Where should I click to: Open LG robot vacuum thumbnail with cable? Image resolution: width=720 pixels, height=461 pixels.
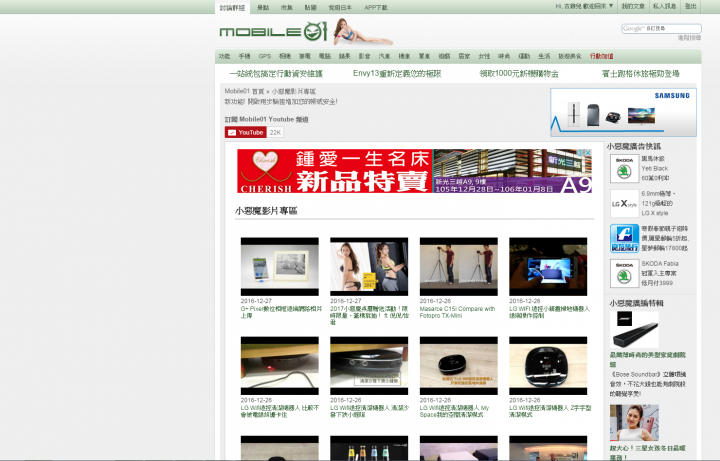280,365
